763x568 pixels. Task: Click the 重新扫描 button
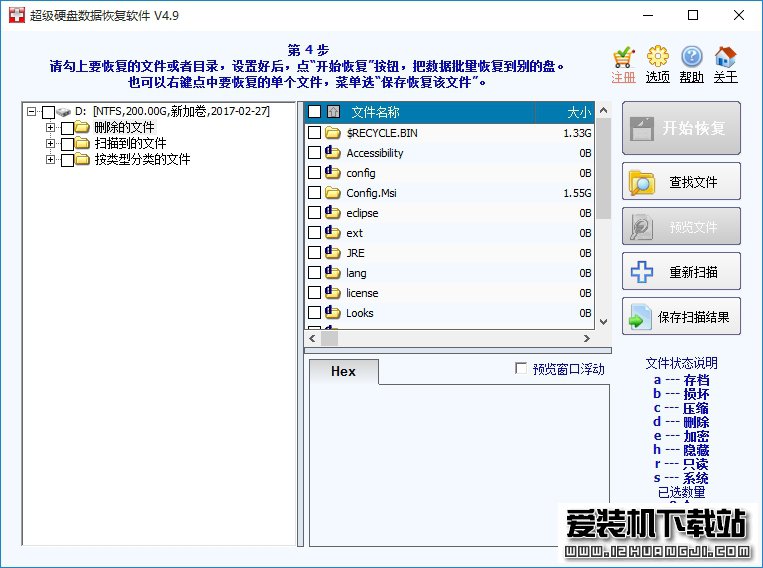pyautogui.click(x=681, y=271)
